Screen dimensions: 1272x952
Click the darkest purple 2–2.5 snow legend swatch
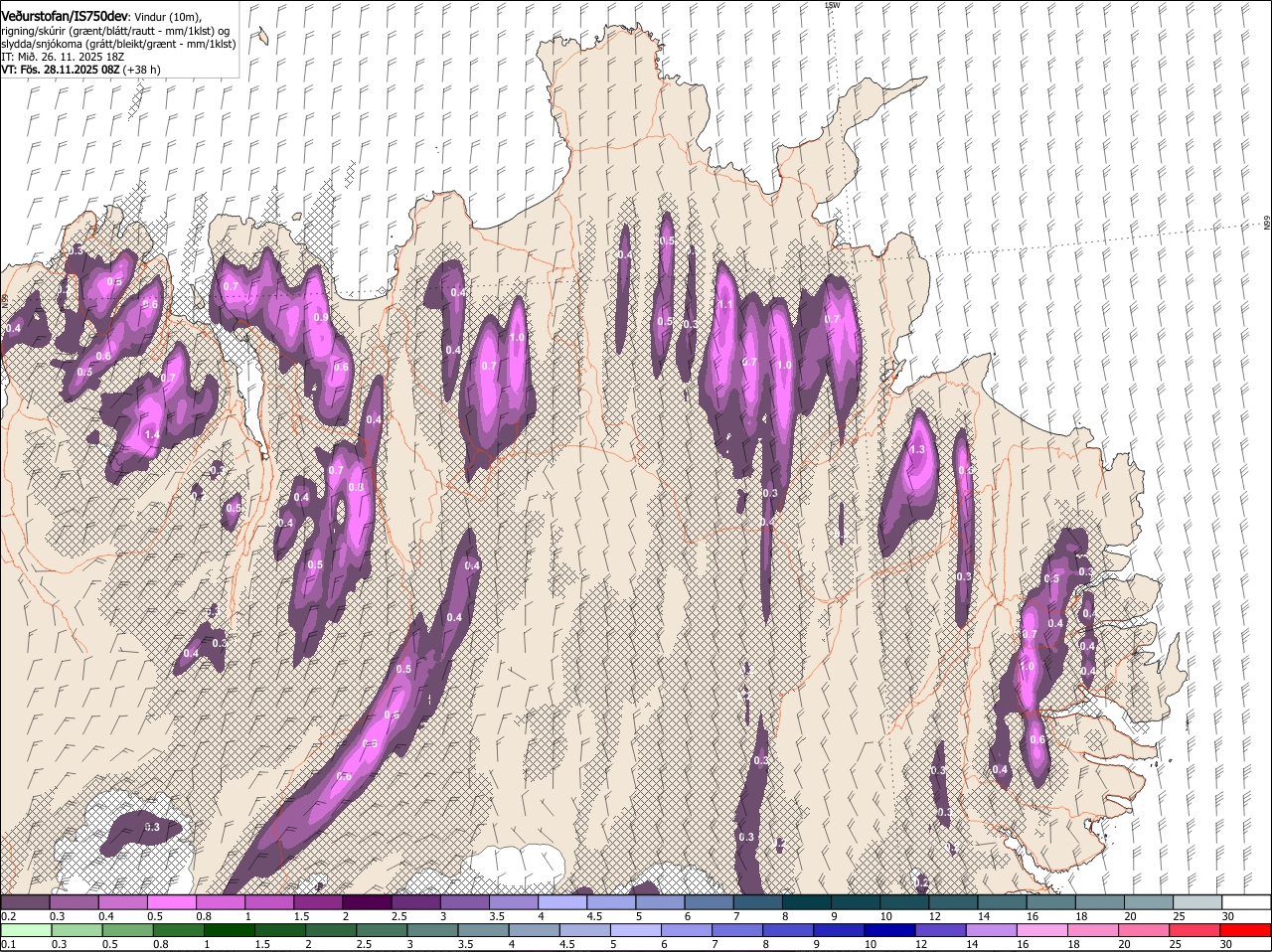(x=367, y=901)
